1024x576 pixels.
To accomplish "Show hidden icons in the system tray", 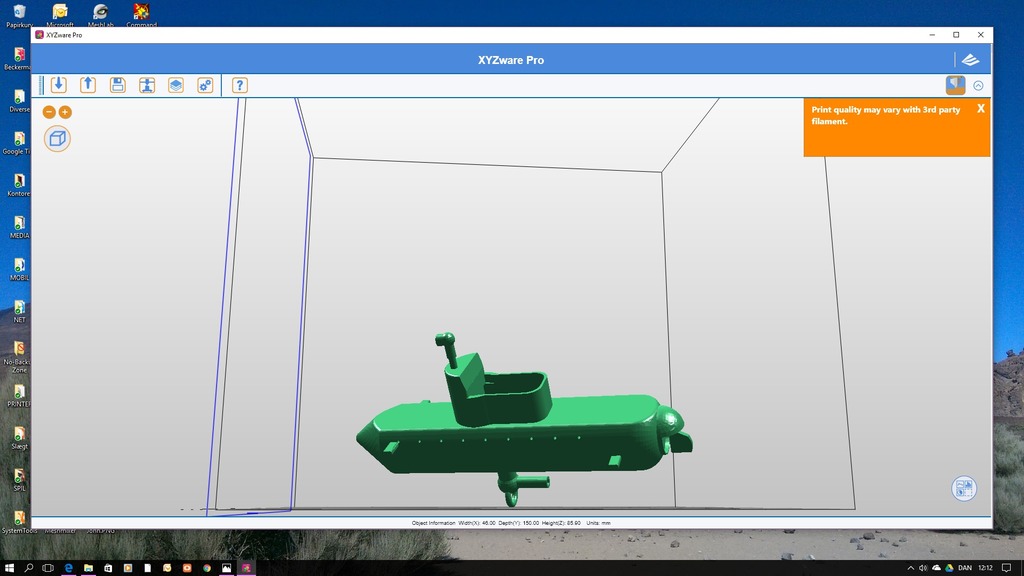I will tap(910, 568).
